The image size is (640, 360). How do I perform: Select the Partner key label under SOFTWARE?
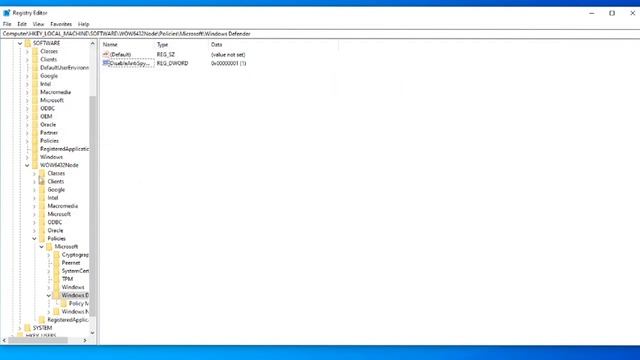coord(49,133)
